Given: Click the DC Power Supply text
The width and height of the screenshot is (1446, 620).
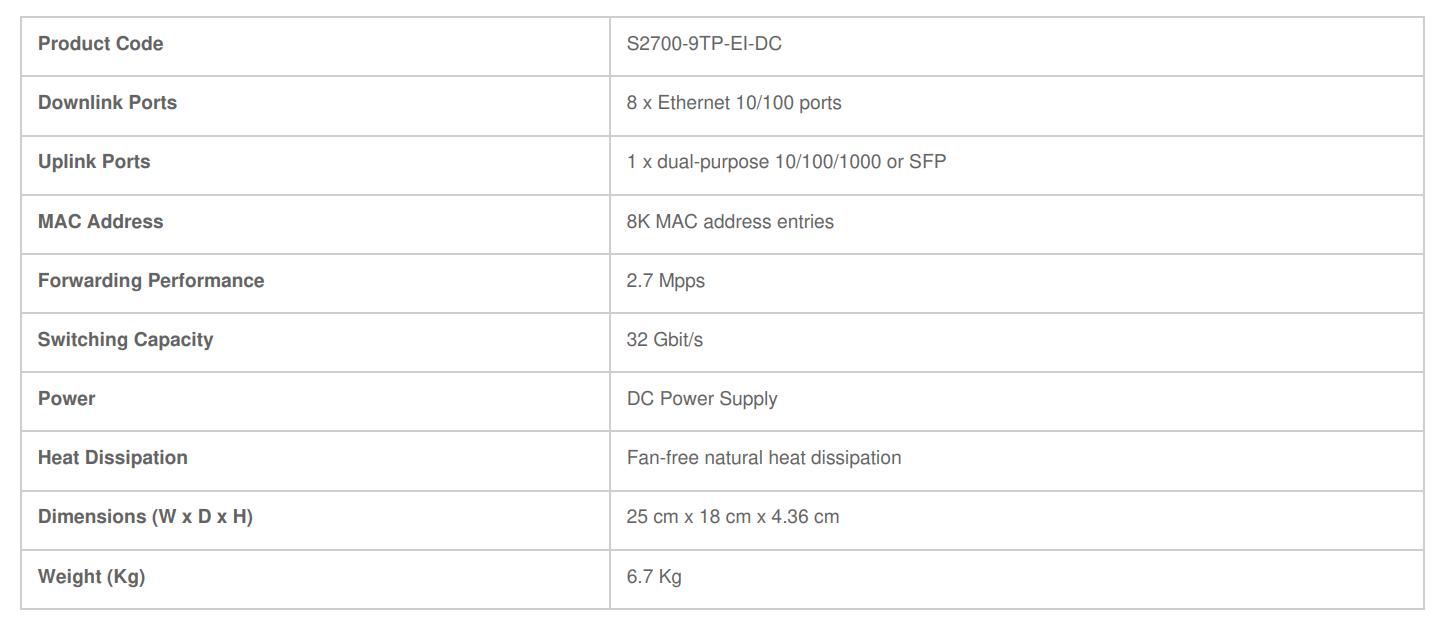Looking at the screenshot, I should (x=702, y=399).
